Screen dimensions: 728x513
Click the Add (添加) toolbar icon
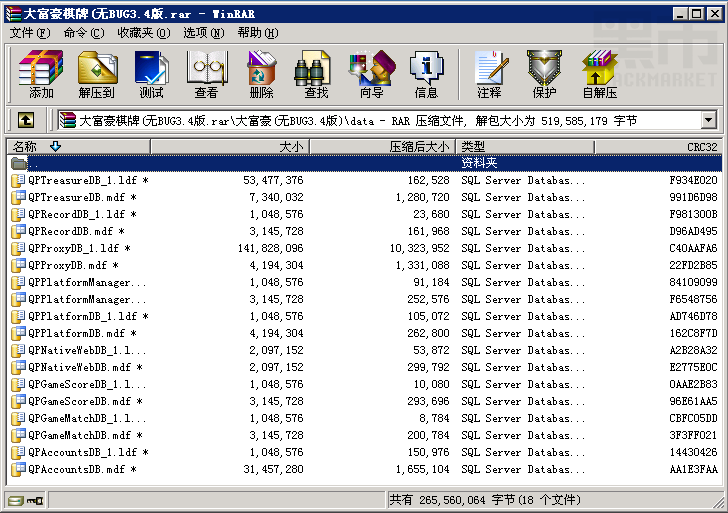(41, 74)
